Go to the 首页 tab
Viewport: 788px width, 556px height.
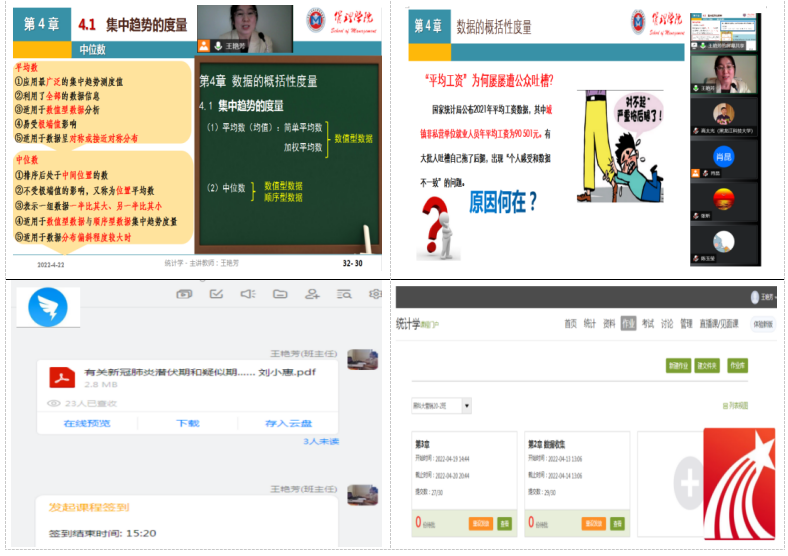coord(570,323)
